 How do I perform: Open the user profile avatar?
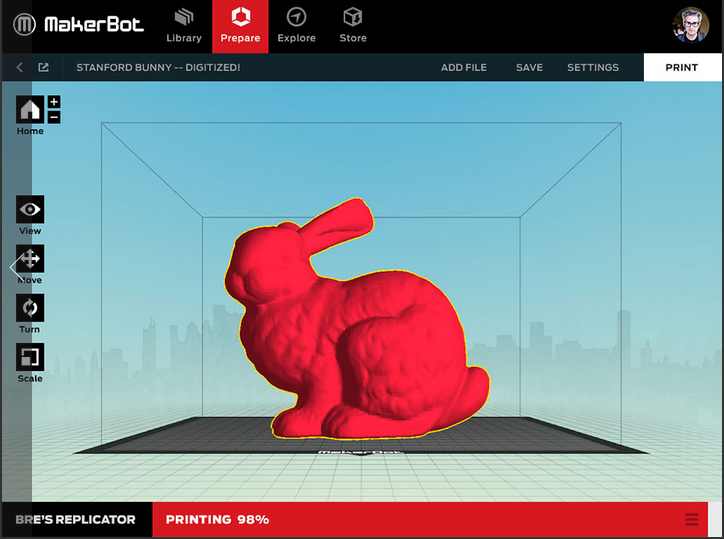[691, 25]
